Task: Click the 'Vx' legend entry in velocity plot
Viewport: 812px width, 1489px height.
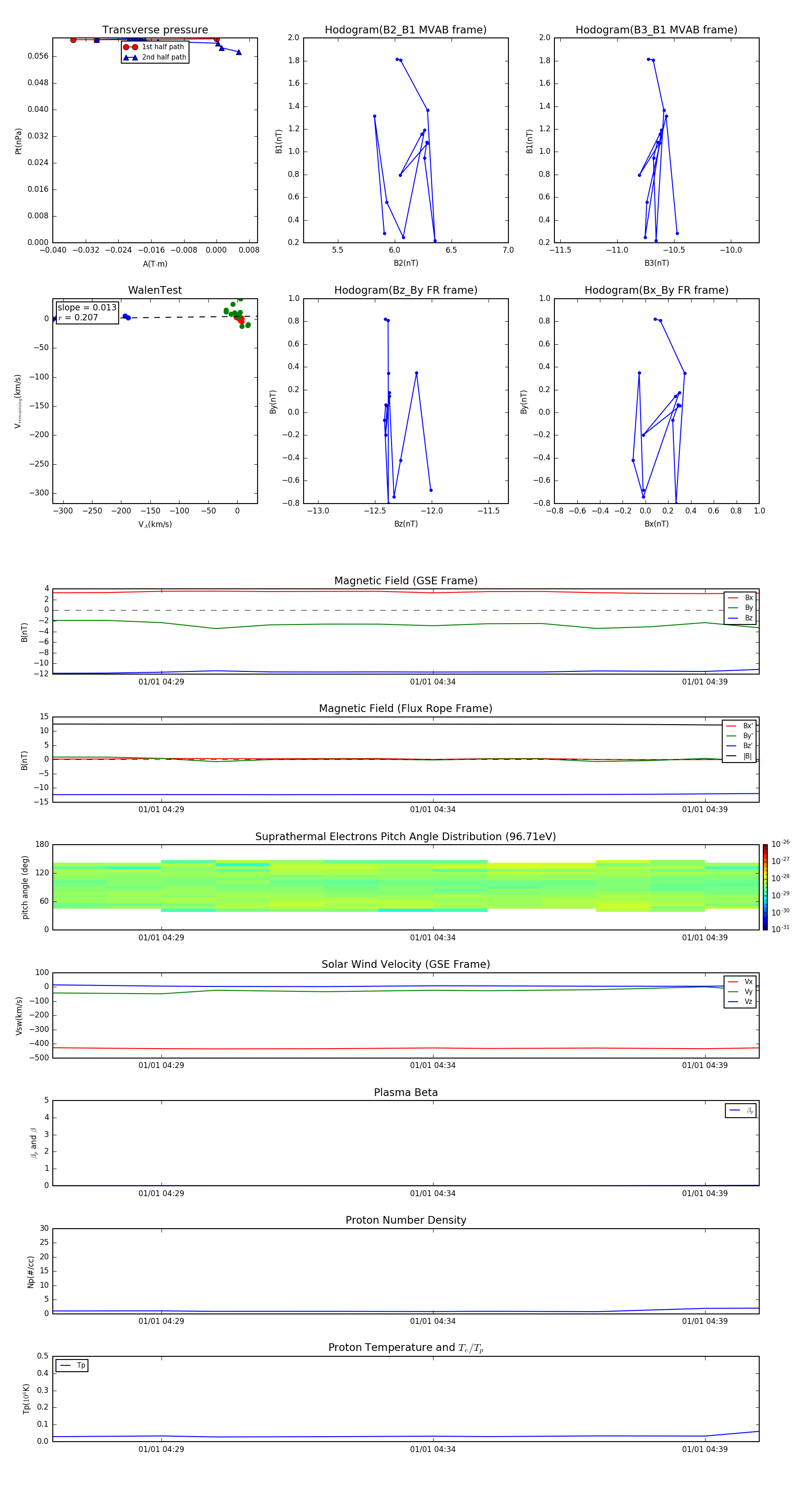Action: (x=740, y=981)
